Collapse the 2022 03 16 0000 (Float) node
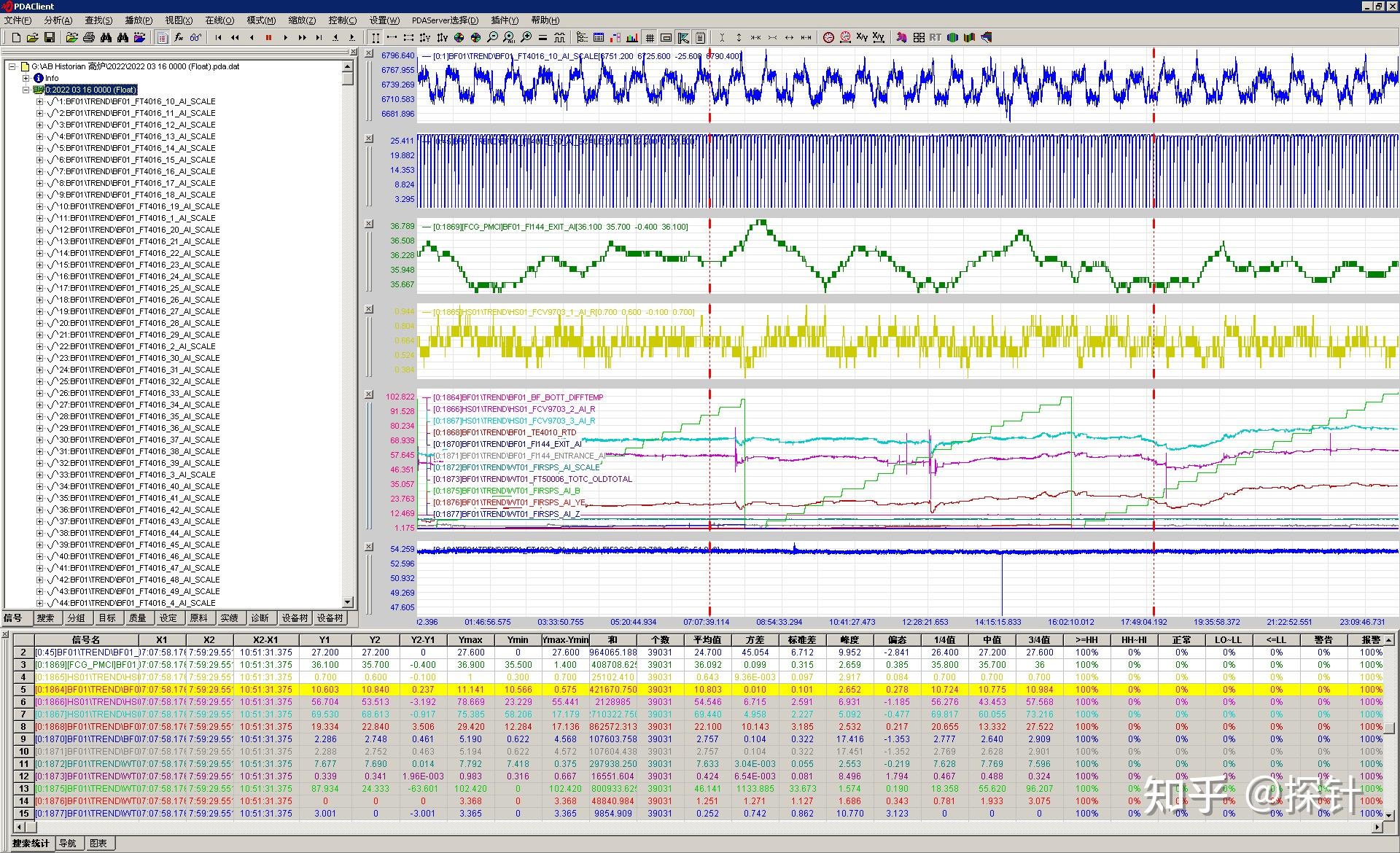Viewport: 1400px width, 853px height. click(26, 90)
